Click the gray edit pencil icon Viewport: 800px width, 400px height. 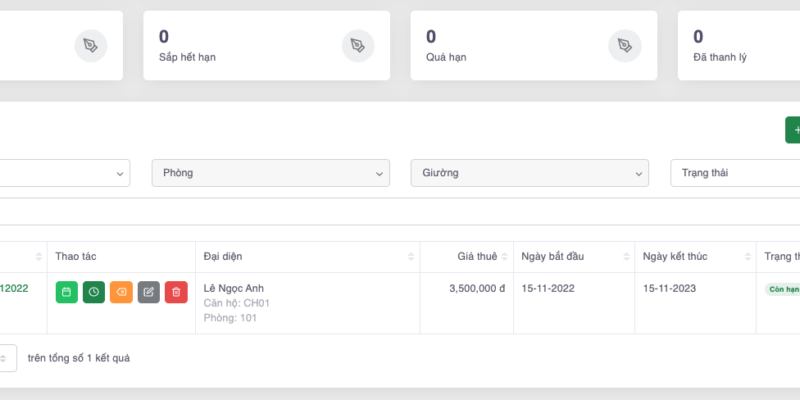pyautogui.click(x=149, y=292)
